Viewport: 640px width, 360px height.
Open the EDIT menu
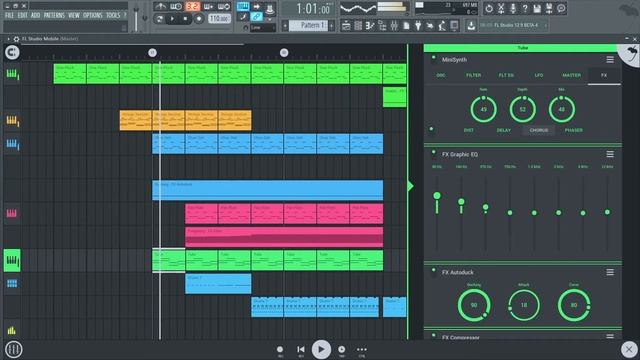coord(22,16)
